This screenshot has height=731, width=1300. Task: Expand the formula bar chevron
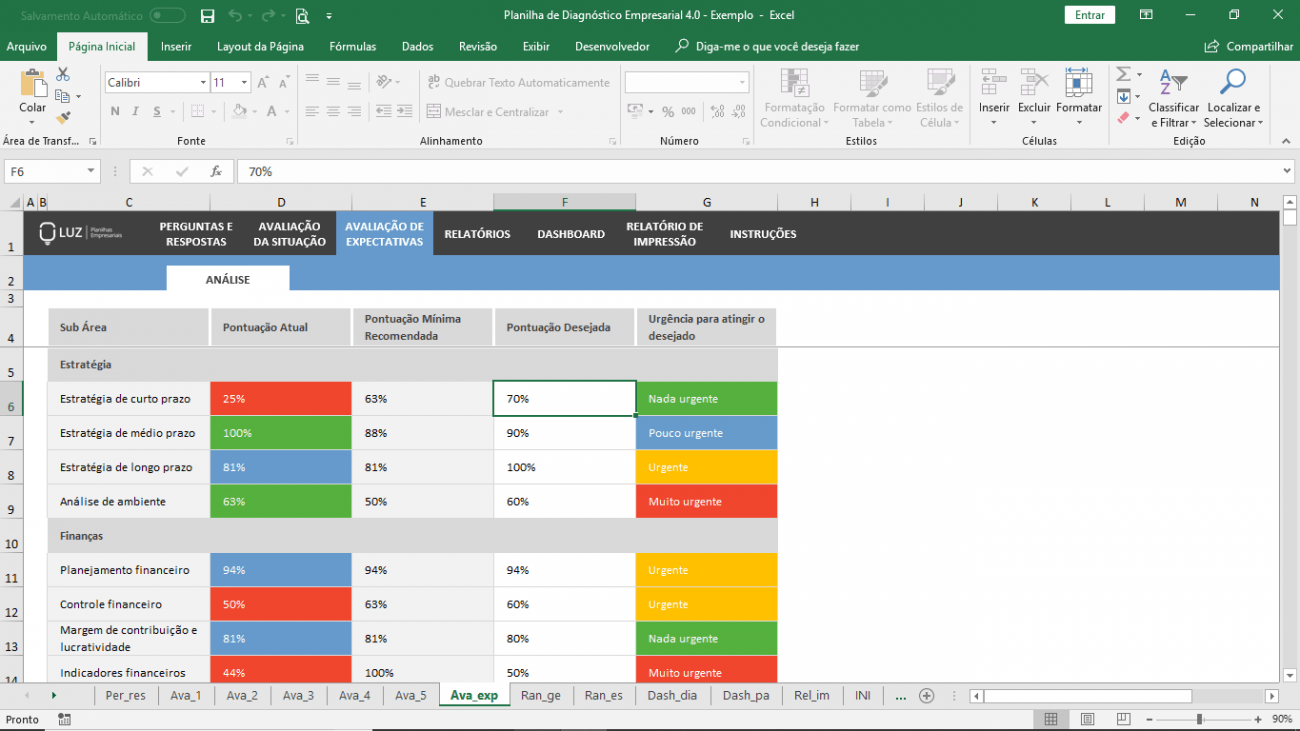click(x=1287, y=172)
